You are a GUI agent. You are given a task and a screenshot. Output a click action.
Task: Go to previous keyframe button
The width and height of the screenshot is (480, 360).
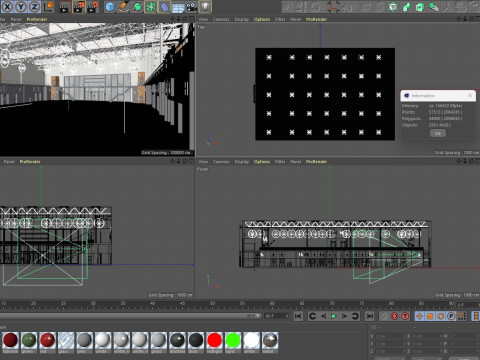[x=312, y=316]
